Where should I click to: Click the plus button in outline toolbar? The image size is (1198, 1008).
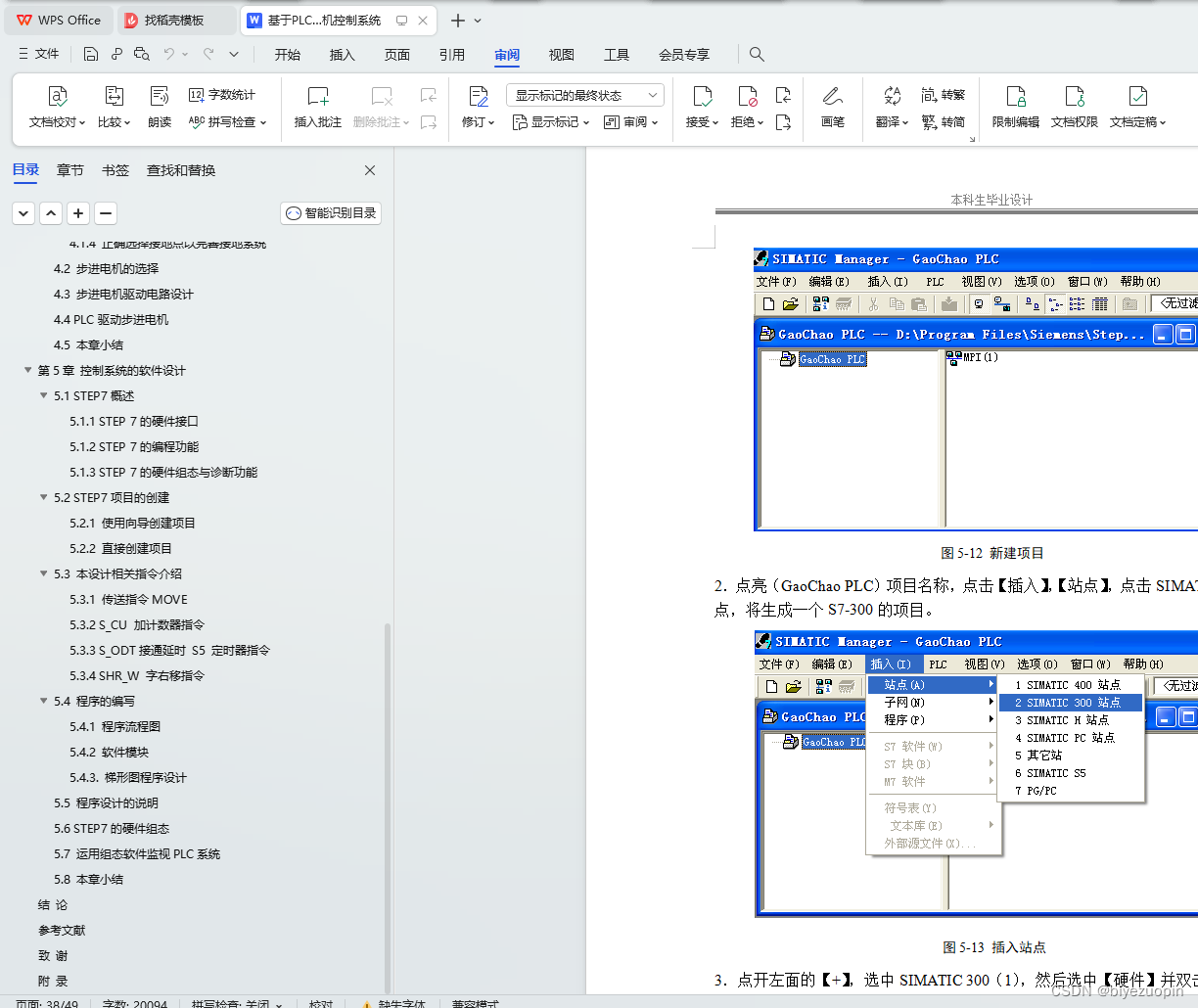[78, 212]
